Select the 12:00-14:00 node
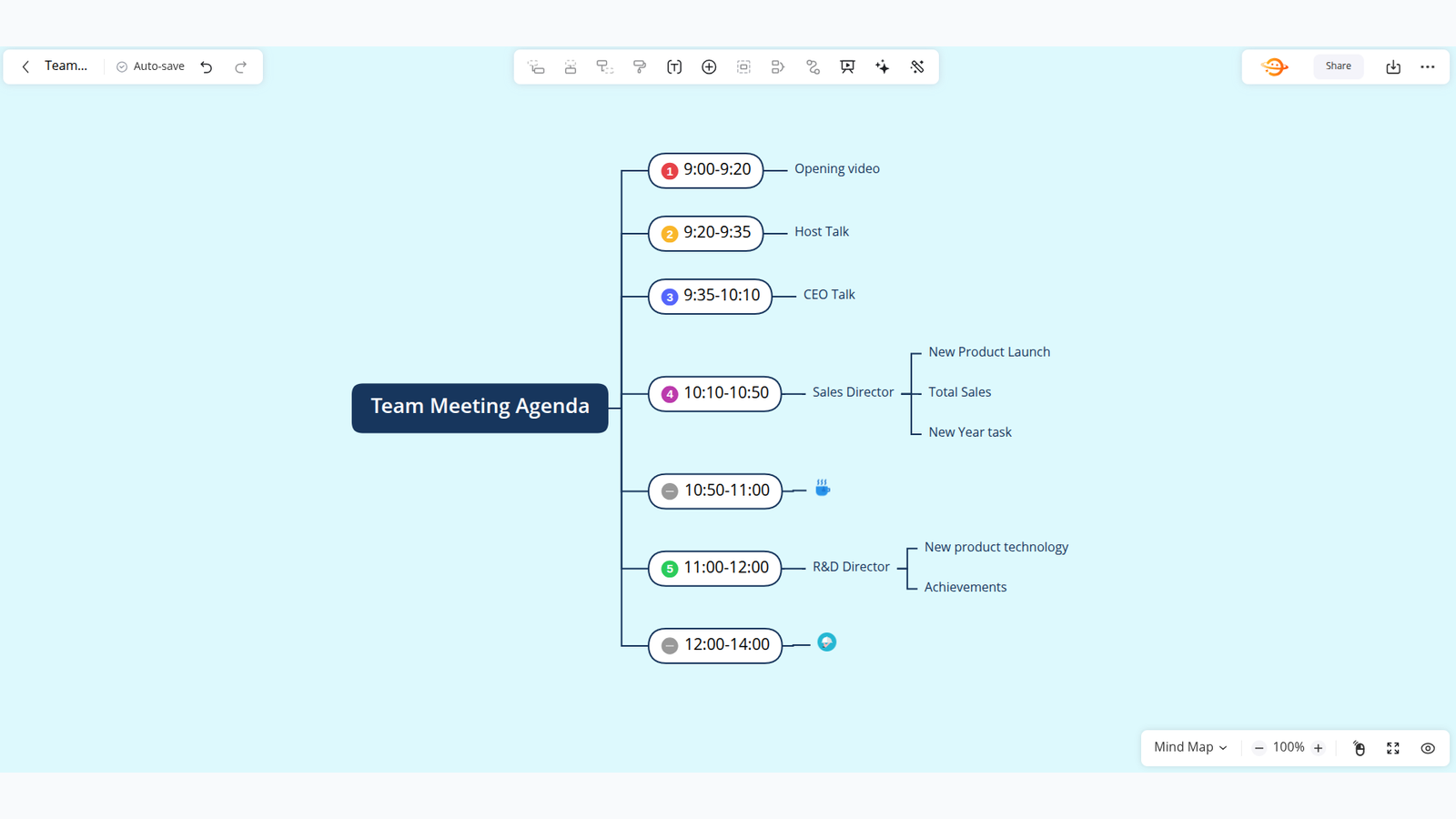Screen dimensions: 1456x819 pos(715,646)
